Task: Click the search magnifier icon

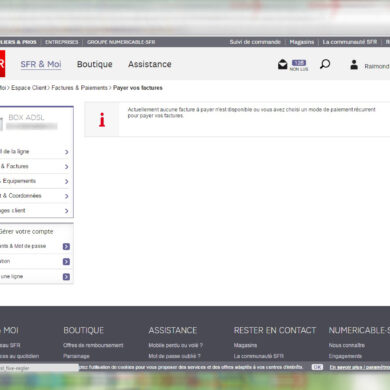Action: tap(325, 64)
